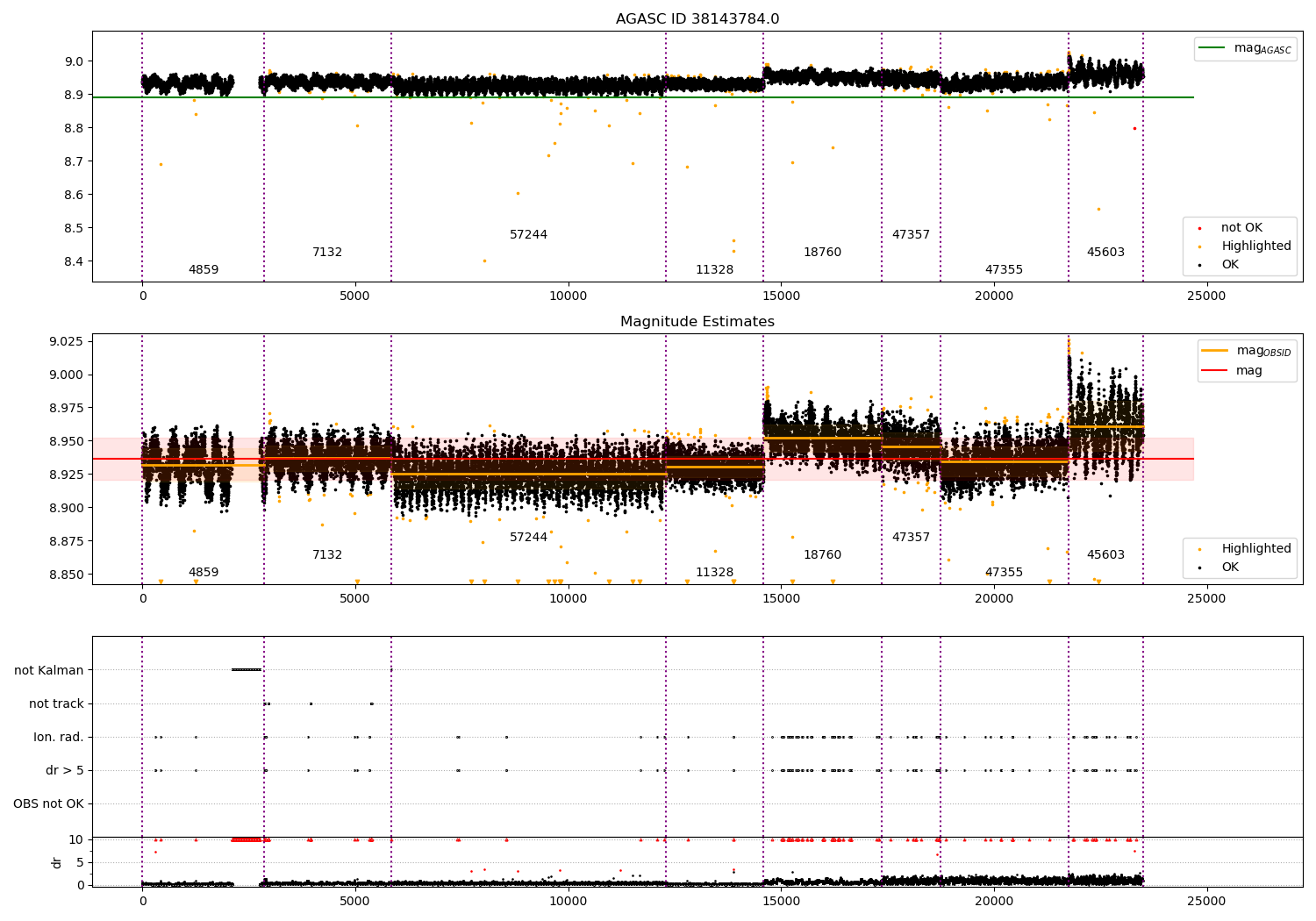The image size is (1316, 921).
Task: Click the 'not track' row label
Action: [56, 703]
